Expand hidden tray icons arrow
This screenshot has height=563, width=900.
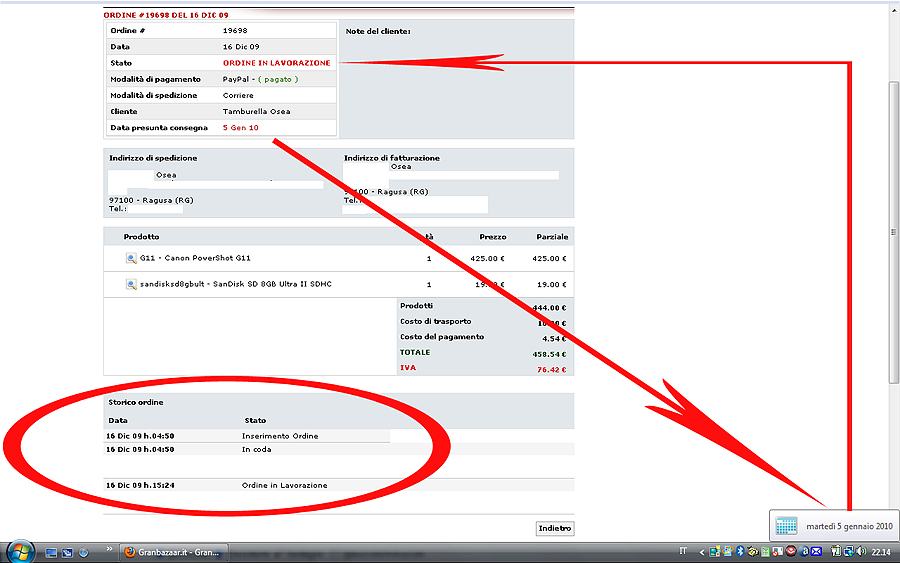702,551
